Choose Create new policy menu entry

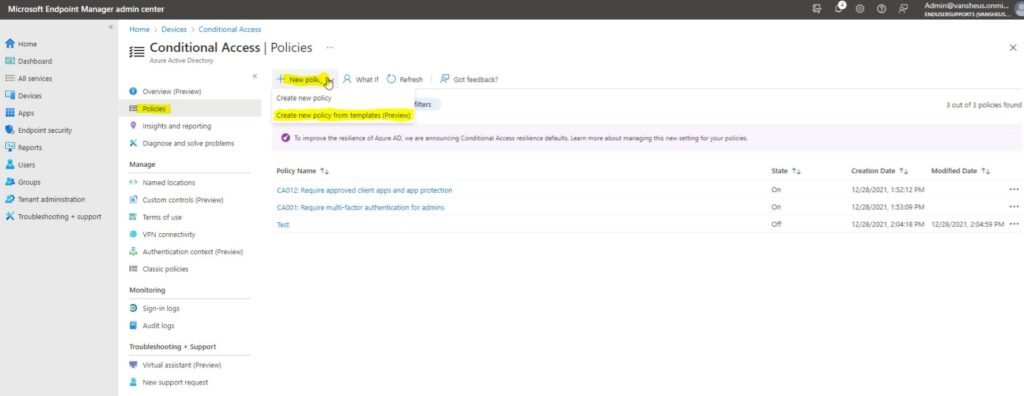[304, 98]
